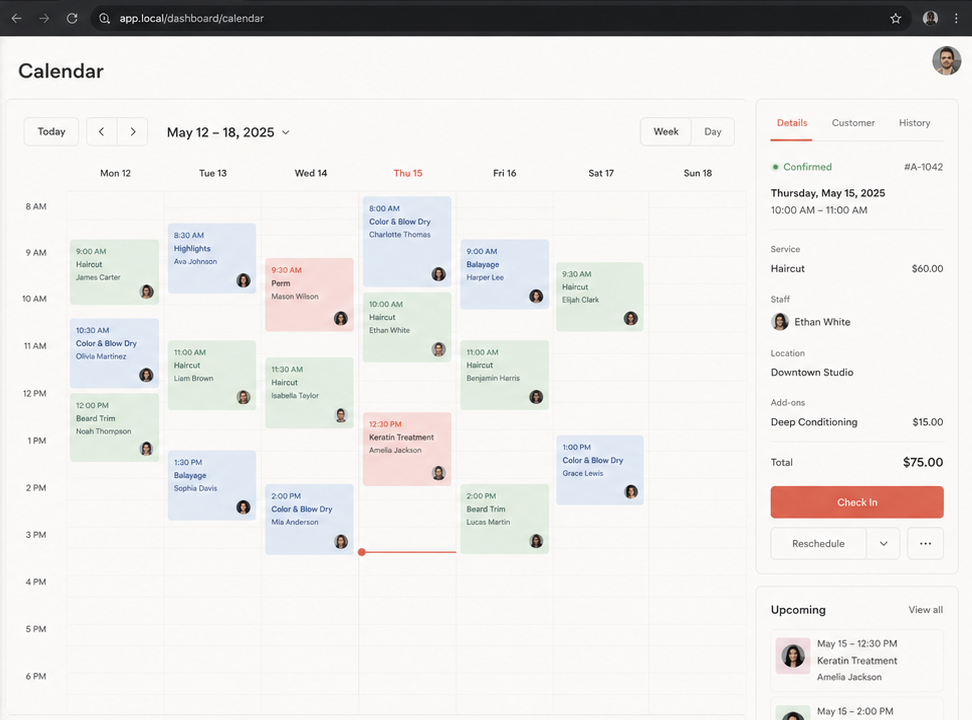Viewport: 972px width, 720px height.
Task: Click the staff avatar on Isabella Taylor appointment
Action: 341,415
